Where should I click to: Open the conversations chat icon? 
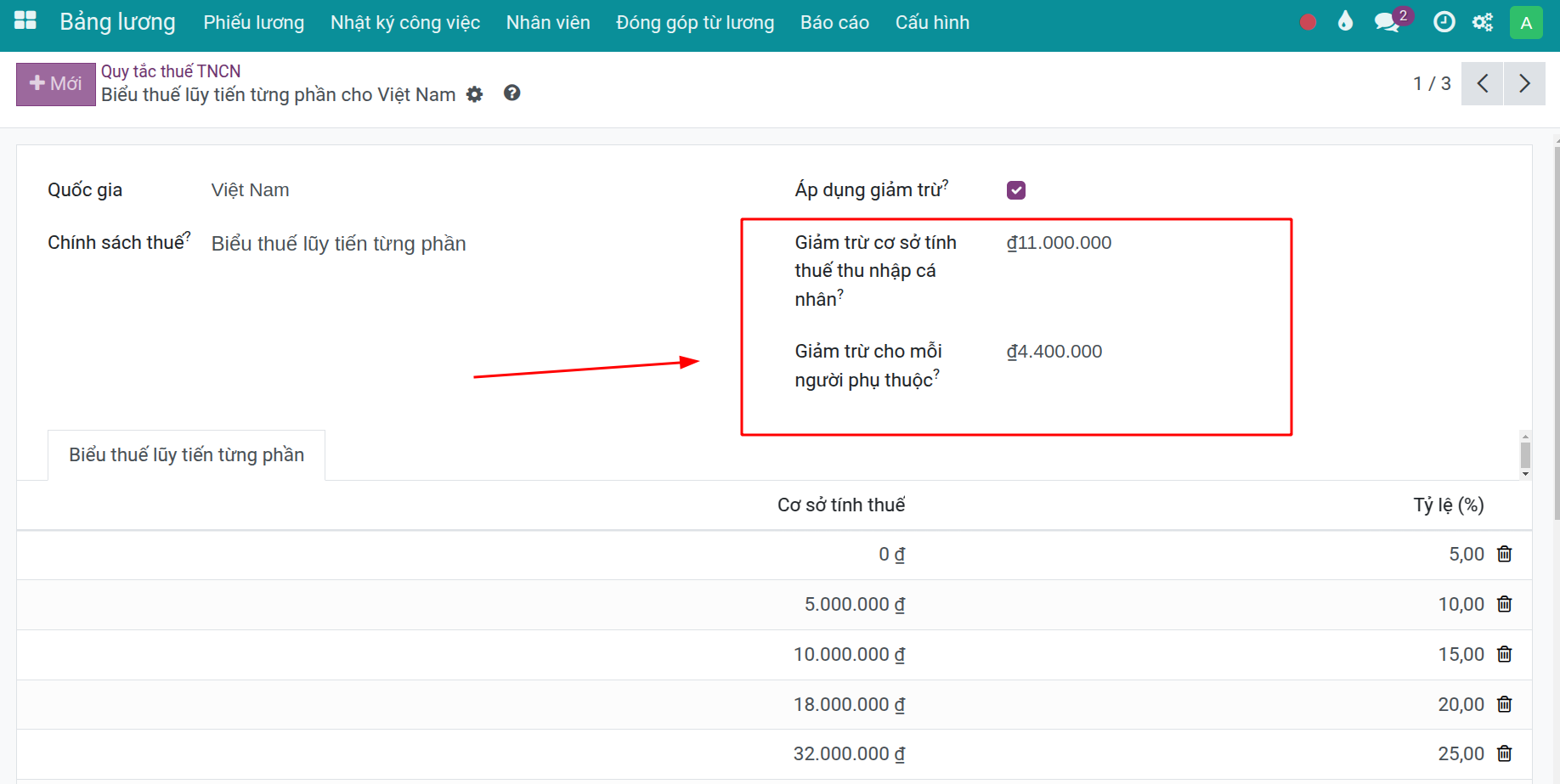click(1387, 22)
